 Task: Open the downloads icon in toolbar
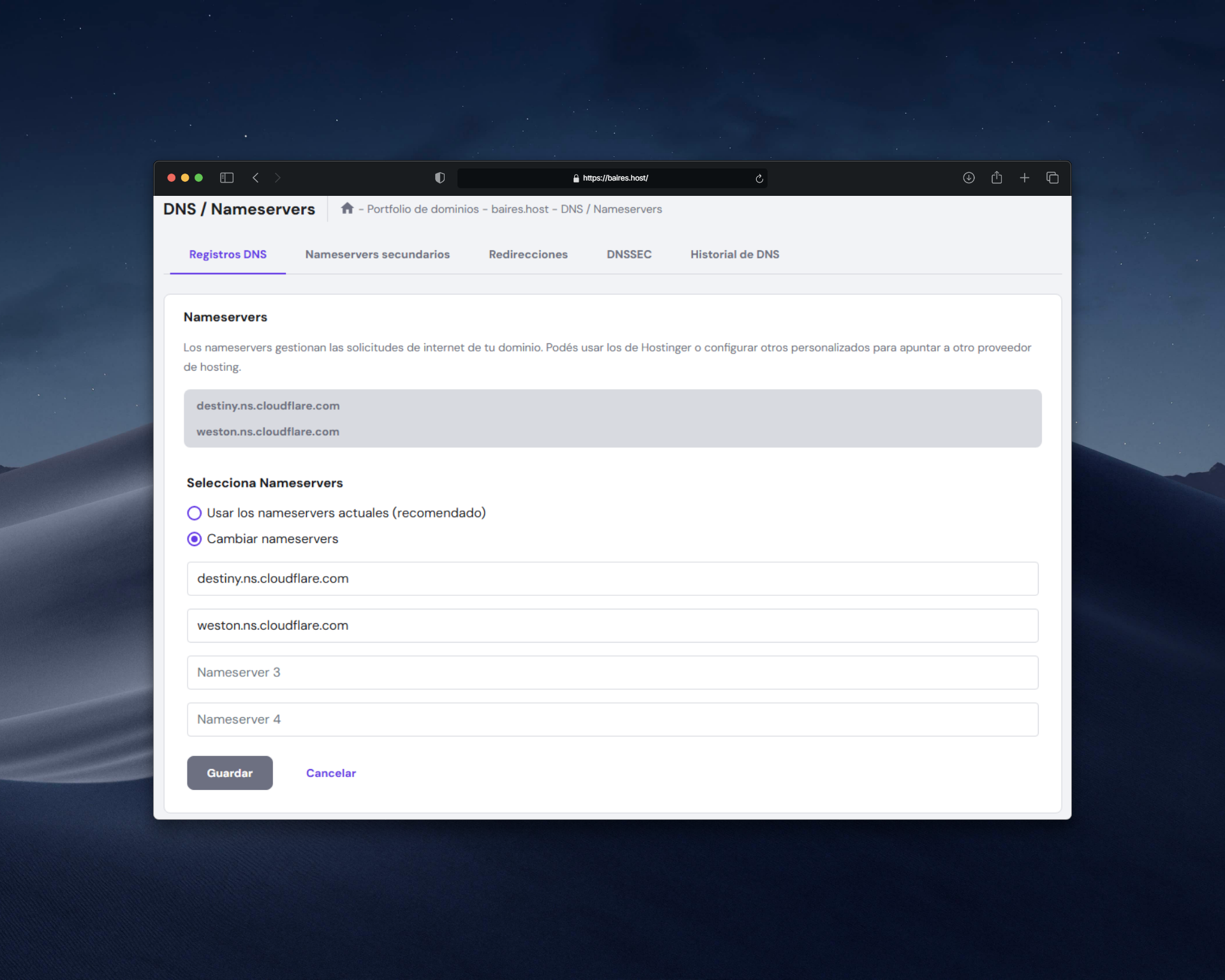(969, 178)
